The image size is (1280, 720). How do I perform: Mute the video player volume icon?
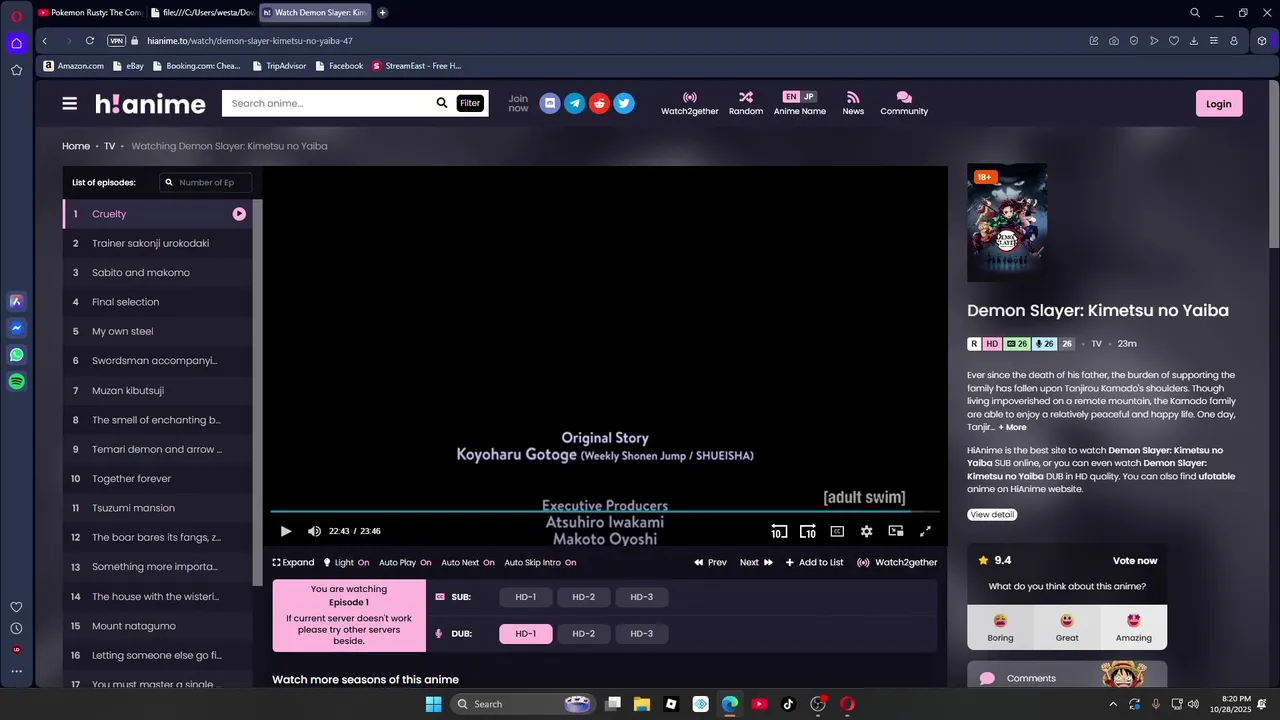tap(314, 531)
